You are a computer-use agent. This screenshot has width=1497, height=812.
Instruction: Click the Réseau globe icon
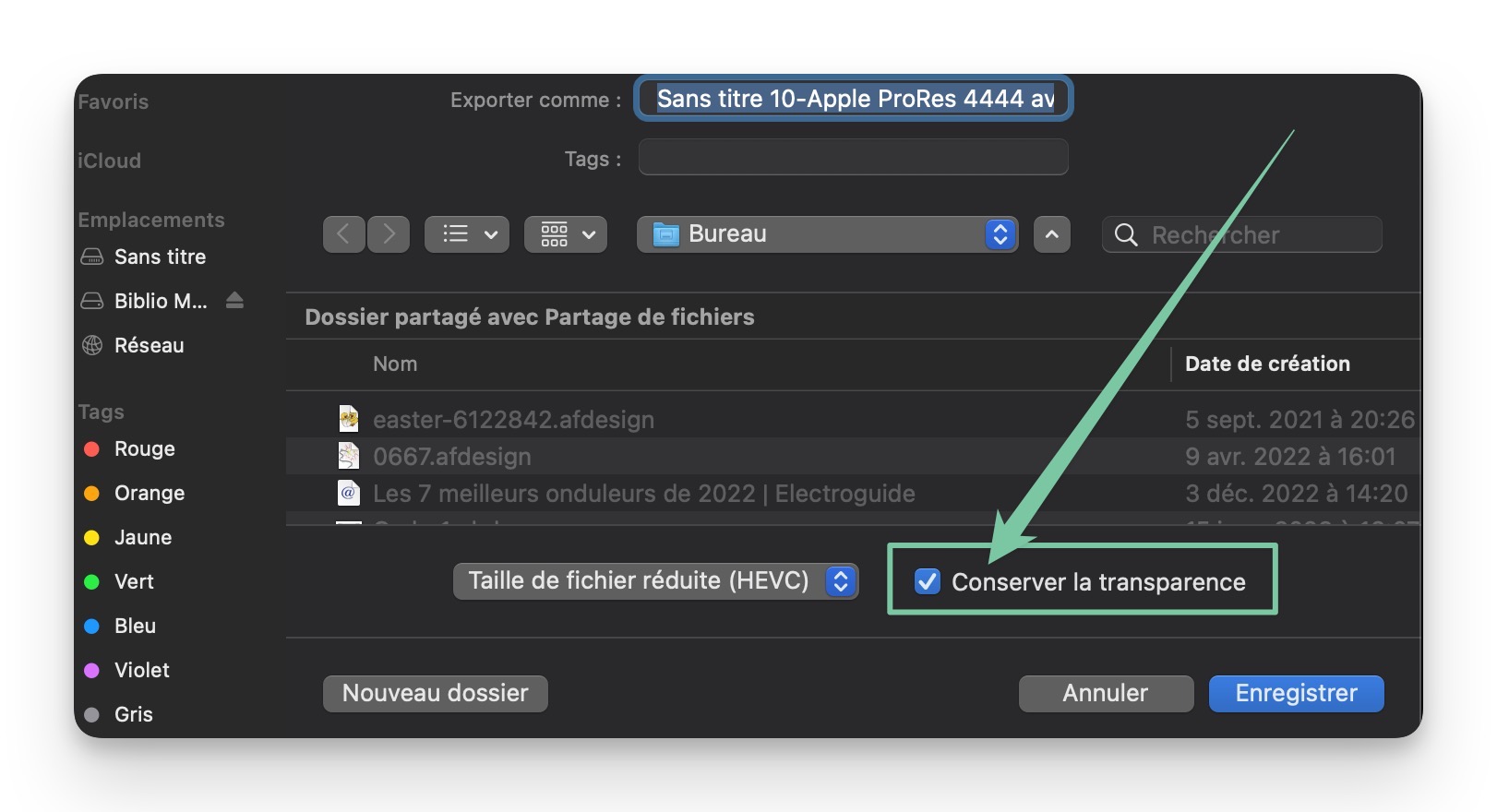[x=92, y=345]
